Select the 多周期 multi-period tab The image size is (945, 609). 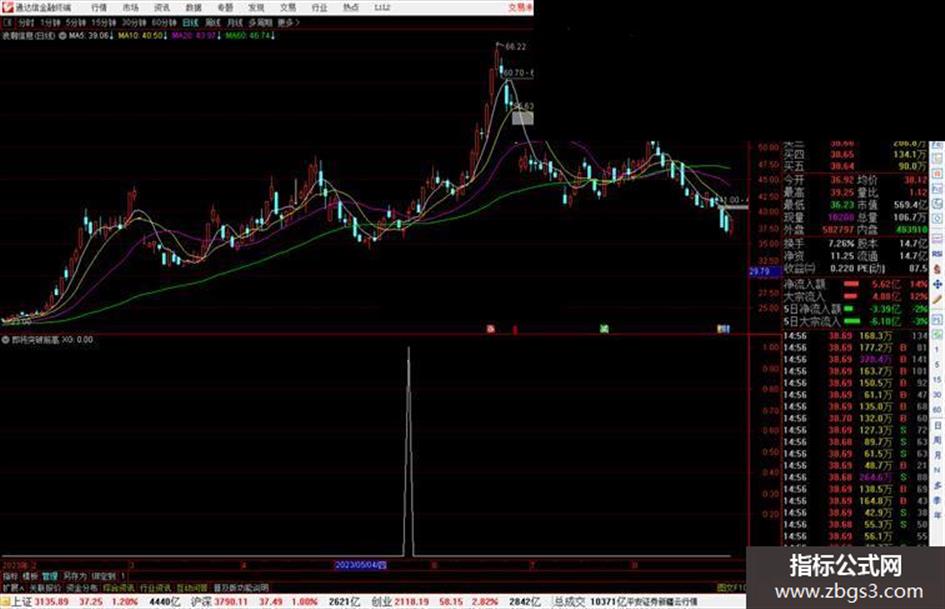[260, 22]
